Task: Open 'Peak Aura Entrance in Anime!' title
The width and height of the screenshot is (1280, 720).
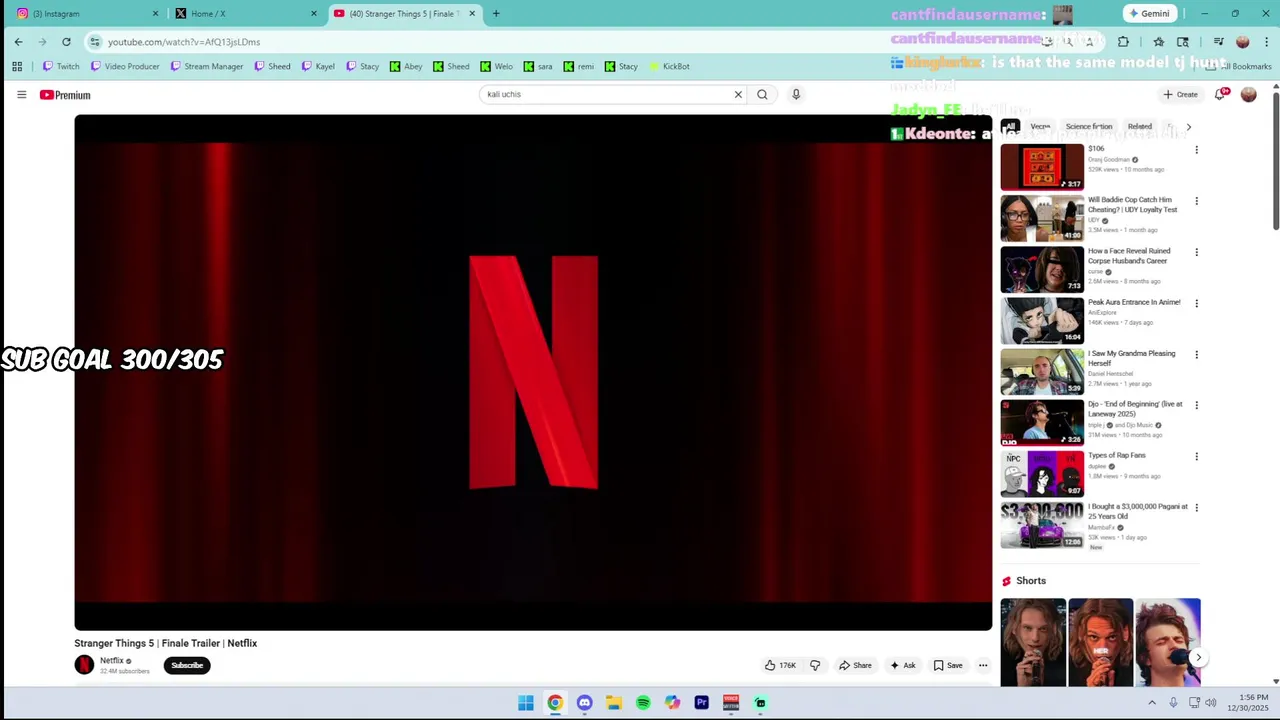Action: coord(1134,302)
